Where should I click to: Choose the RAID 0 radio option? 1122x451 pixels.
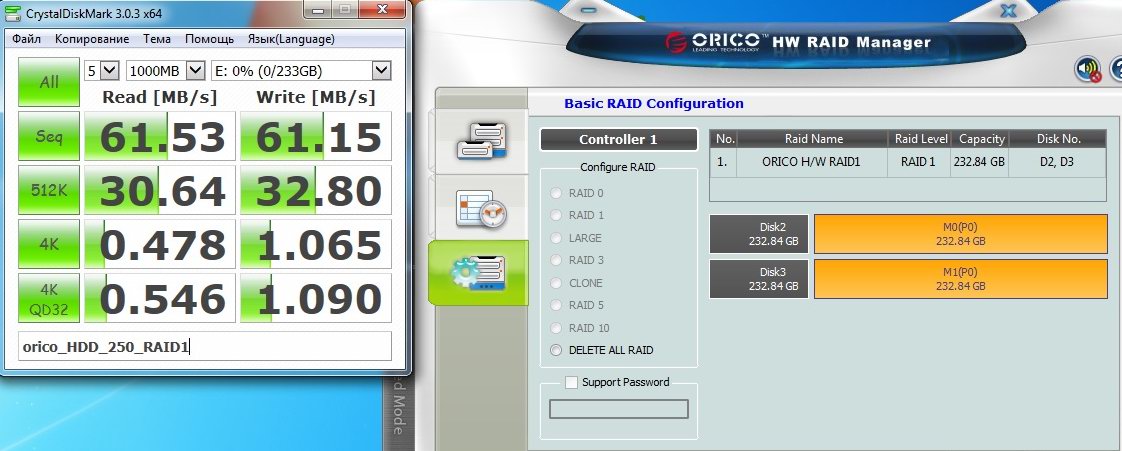(556, 193)
